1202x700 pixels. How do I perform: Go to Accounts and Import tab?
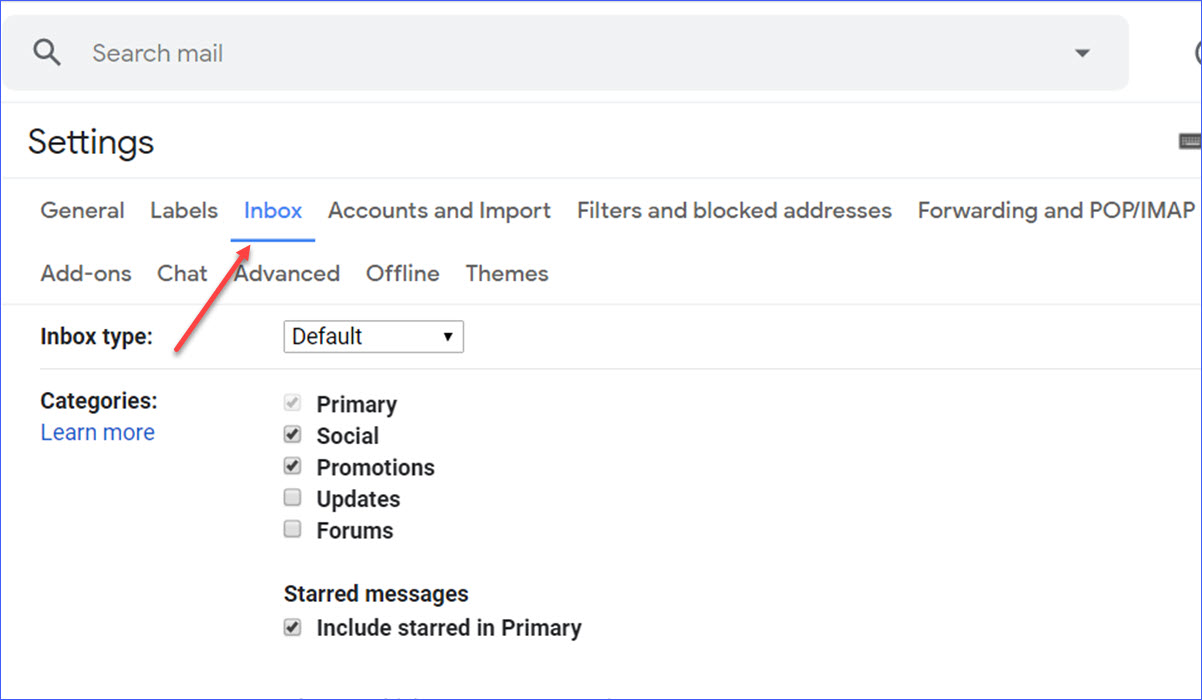point(439,211)
